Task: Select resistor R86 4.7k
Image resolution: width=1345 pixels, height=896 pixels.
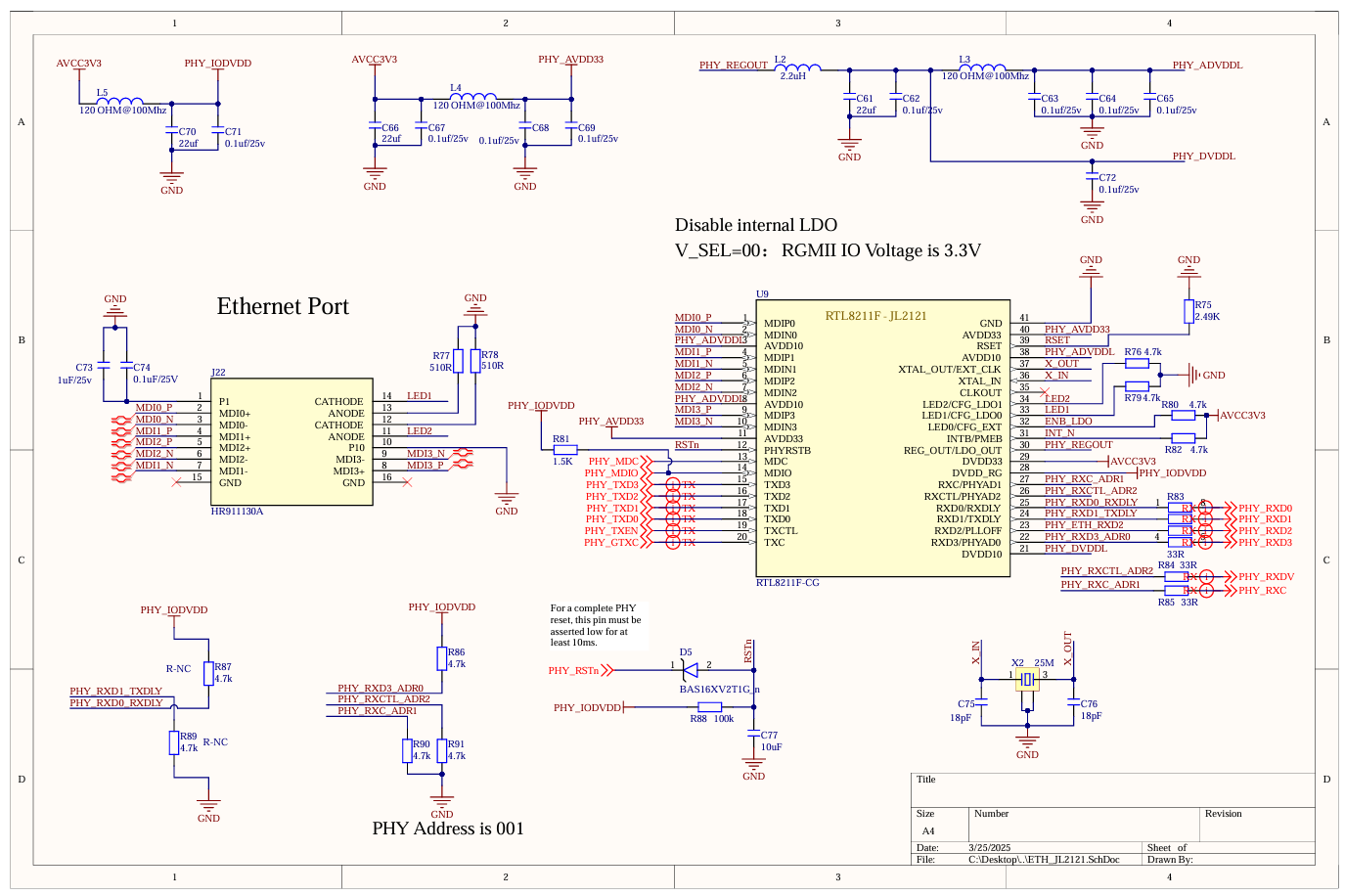Action: click(x=441, y=658)
